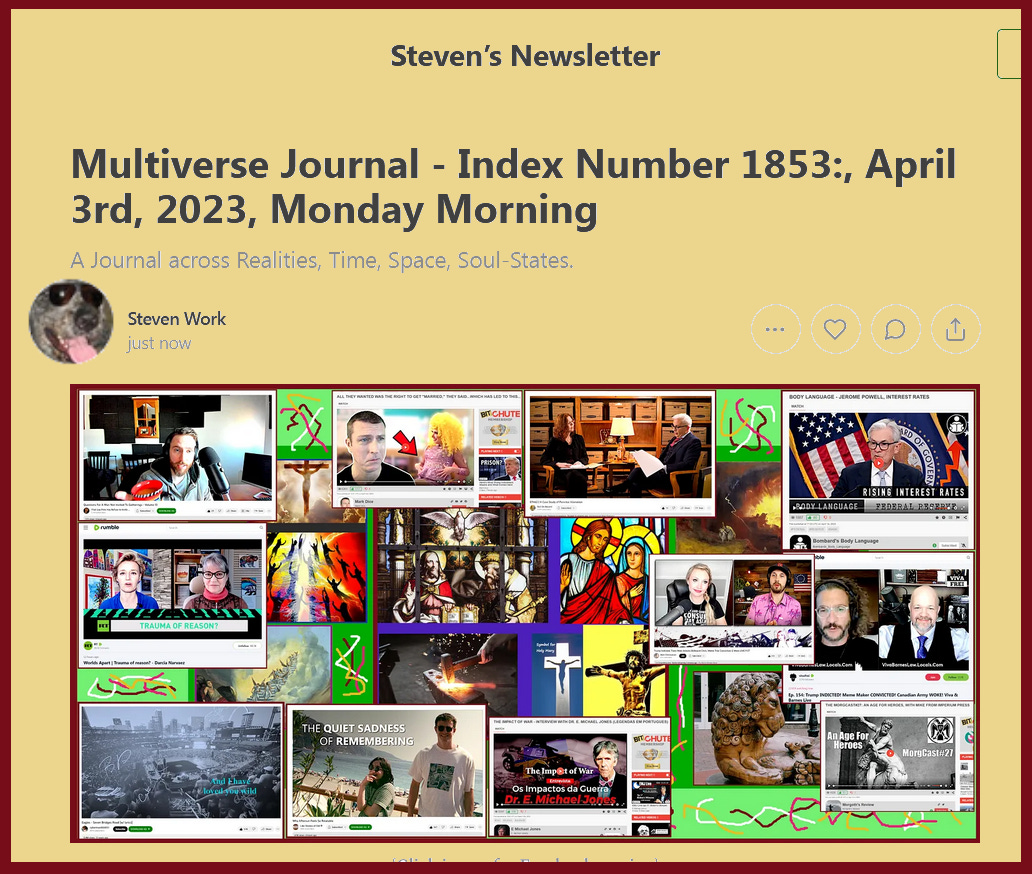1032x874 pixels.
Task: Click the Steven Work author name
Action: [176, 319]
